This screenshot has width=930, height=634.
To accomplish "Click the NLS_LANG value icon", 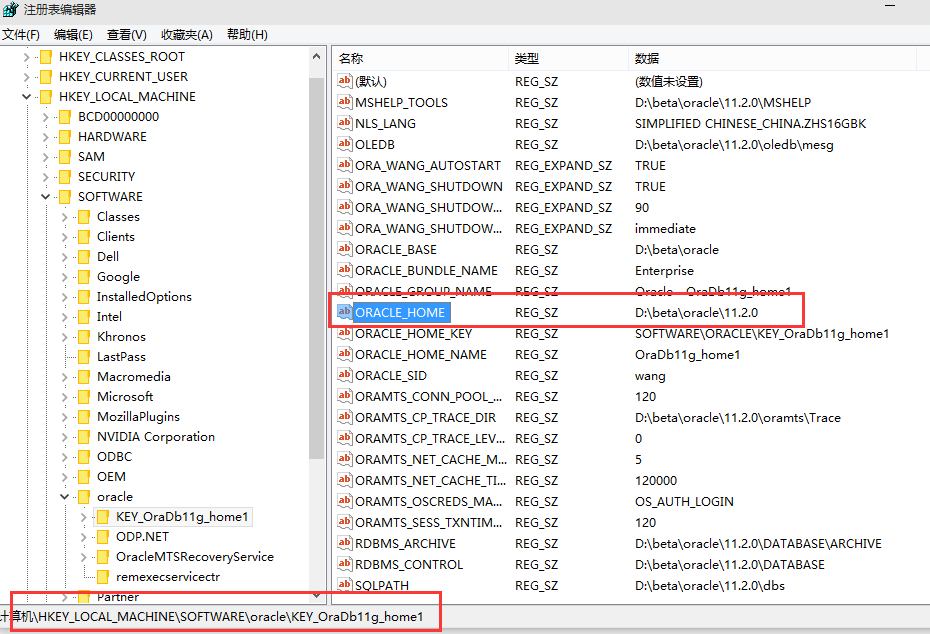I will click(x=345, y=123).
